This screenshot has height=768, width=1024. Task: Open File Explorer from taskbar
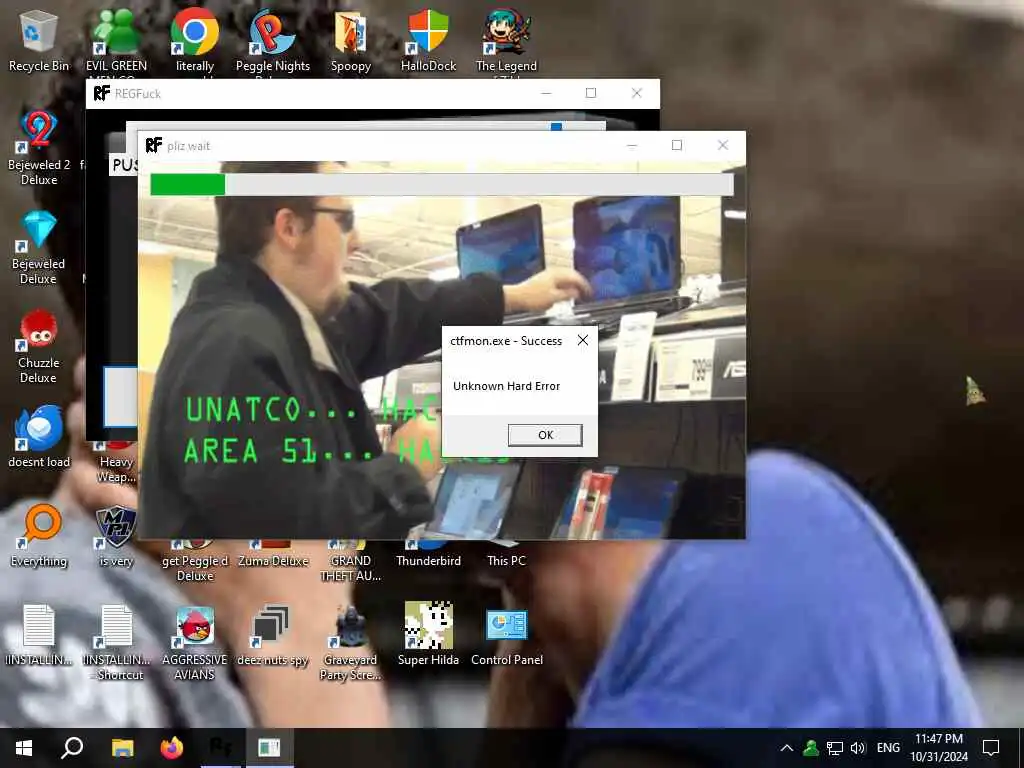(x=122, y=748)
